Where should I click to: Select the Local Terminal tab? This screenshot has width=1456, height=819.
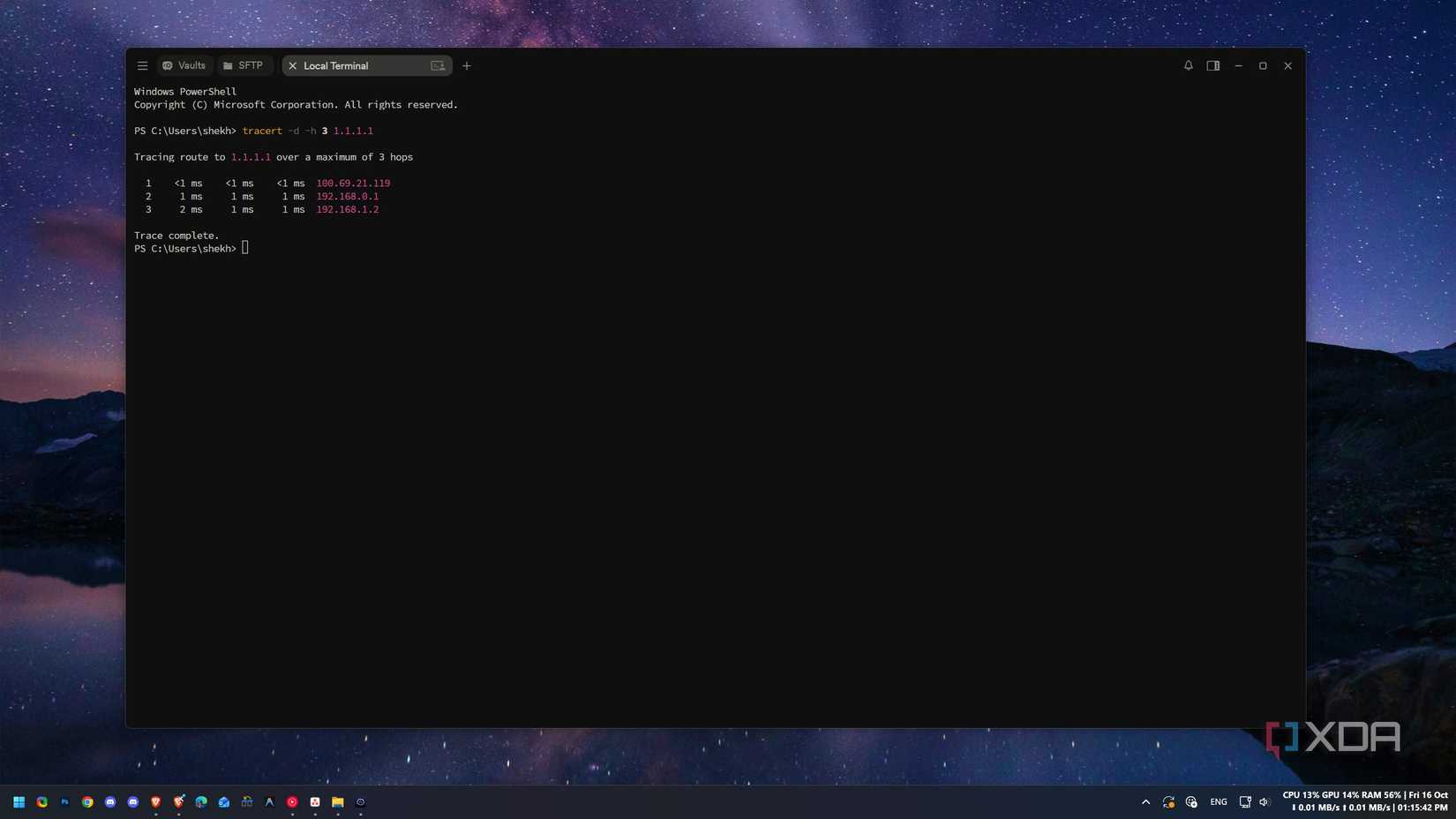click(x=366, y=66)
